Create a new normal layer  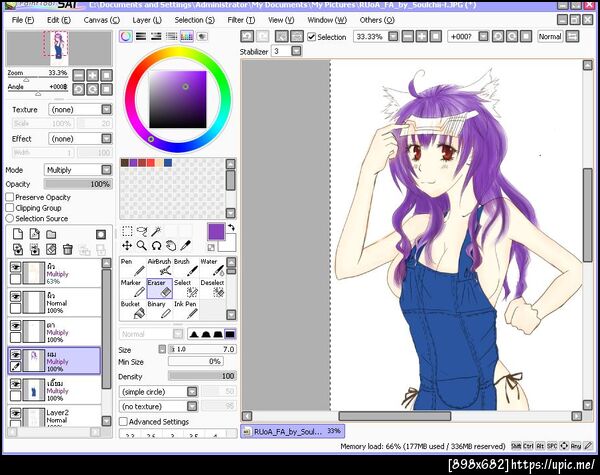coord(18,234)
